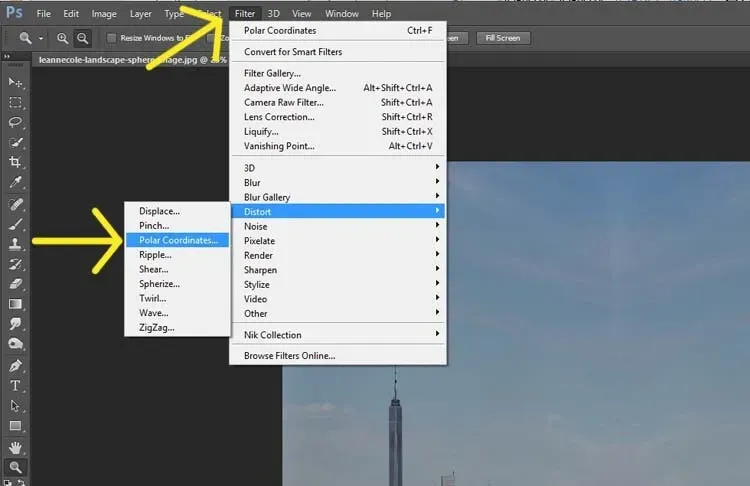Select the Horizontal Type tool
Screen dimensions: 750x486
(x=16, y=385)
